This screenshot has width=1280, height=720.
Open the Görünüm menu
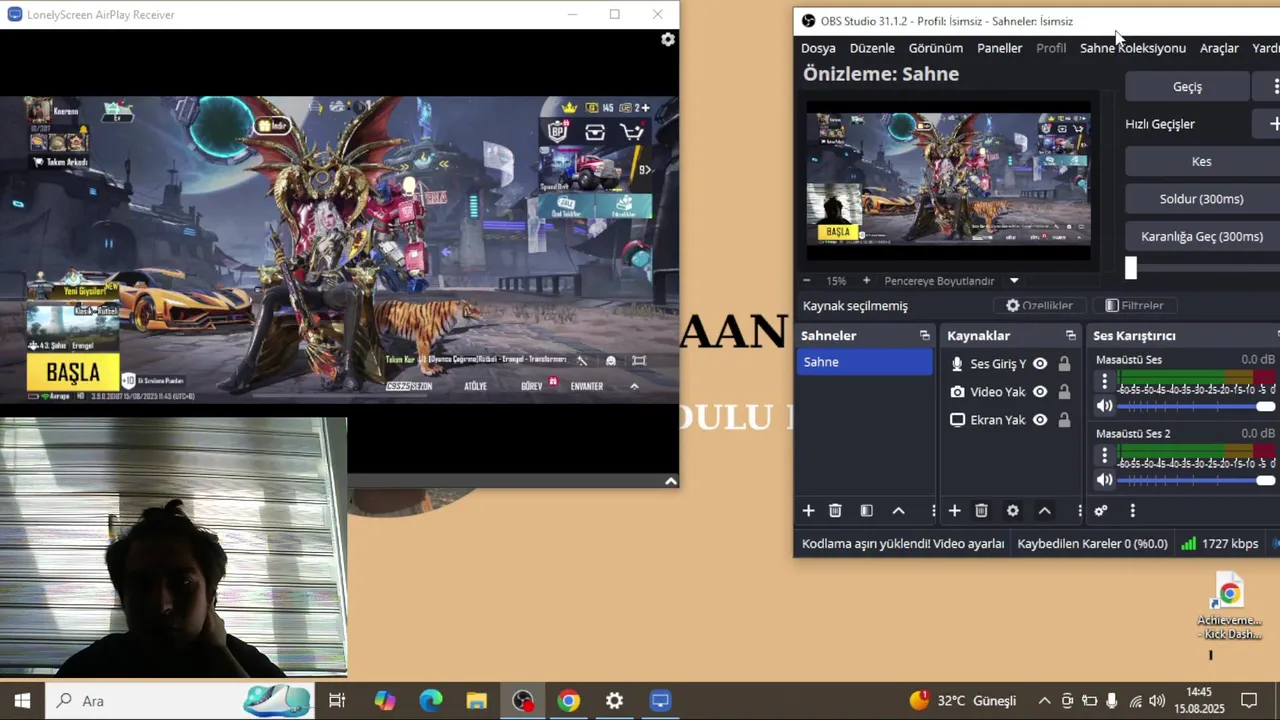click(935, 48)
